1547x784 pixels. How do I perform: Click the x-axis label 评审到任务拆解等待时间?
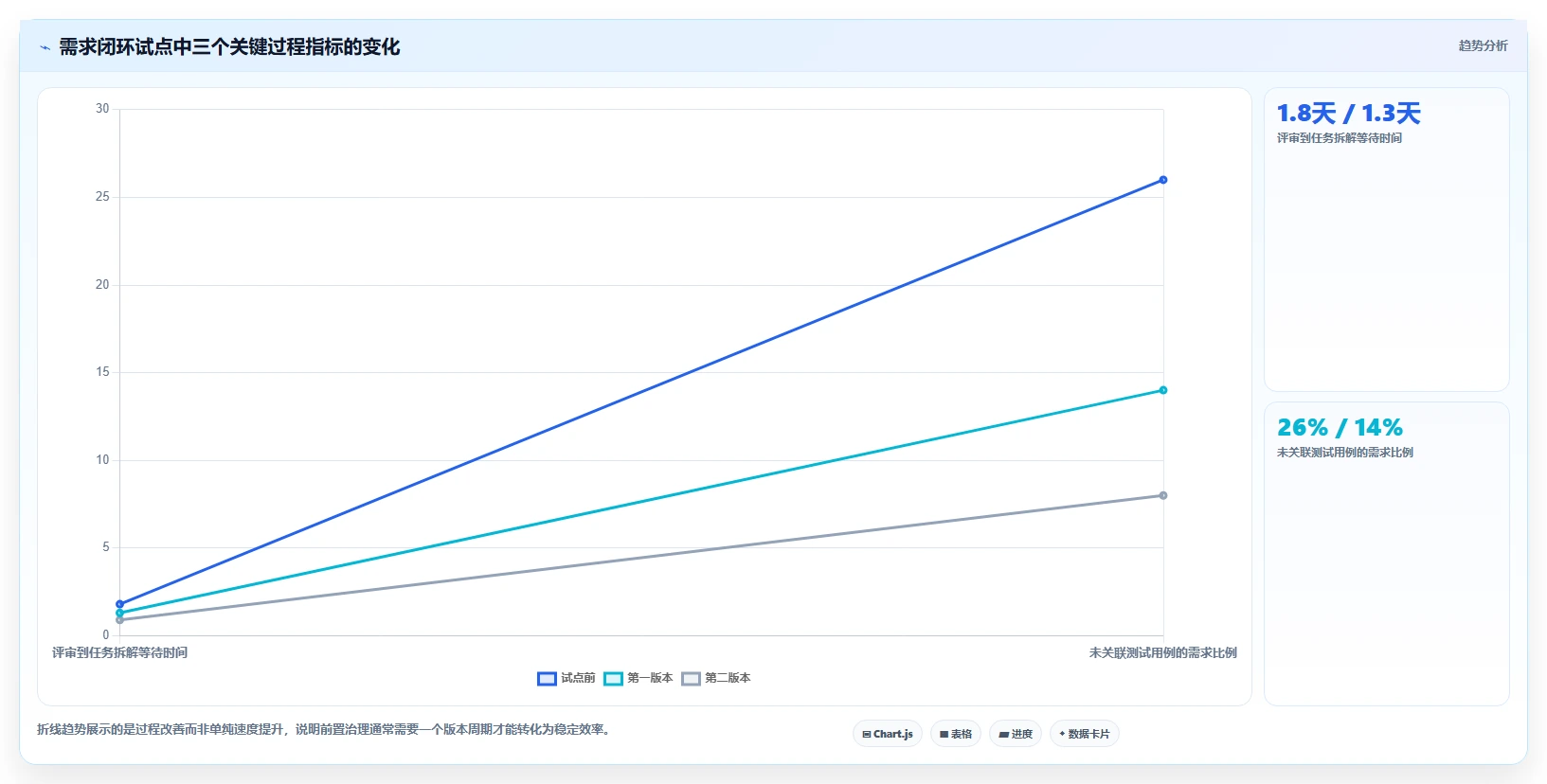119,652
